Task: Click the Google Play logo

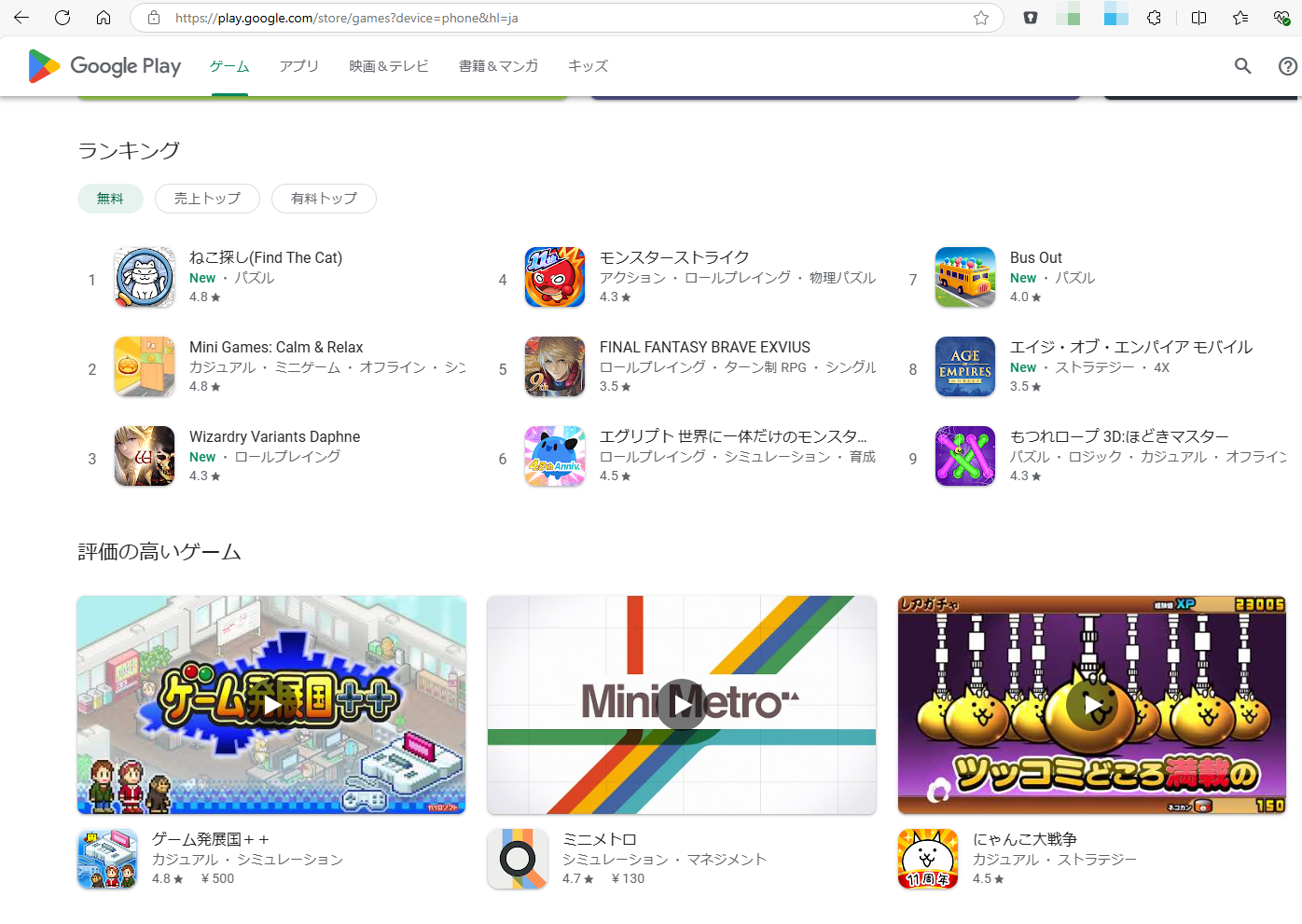Action: [104, 66]
